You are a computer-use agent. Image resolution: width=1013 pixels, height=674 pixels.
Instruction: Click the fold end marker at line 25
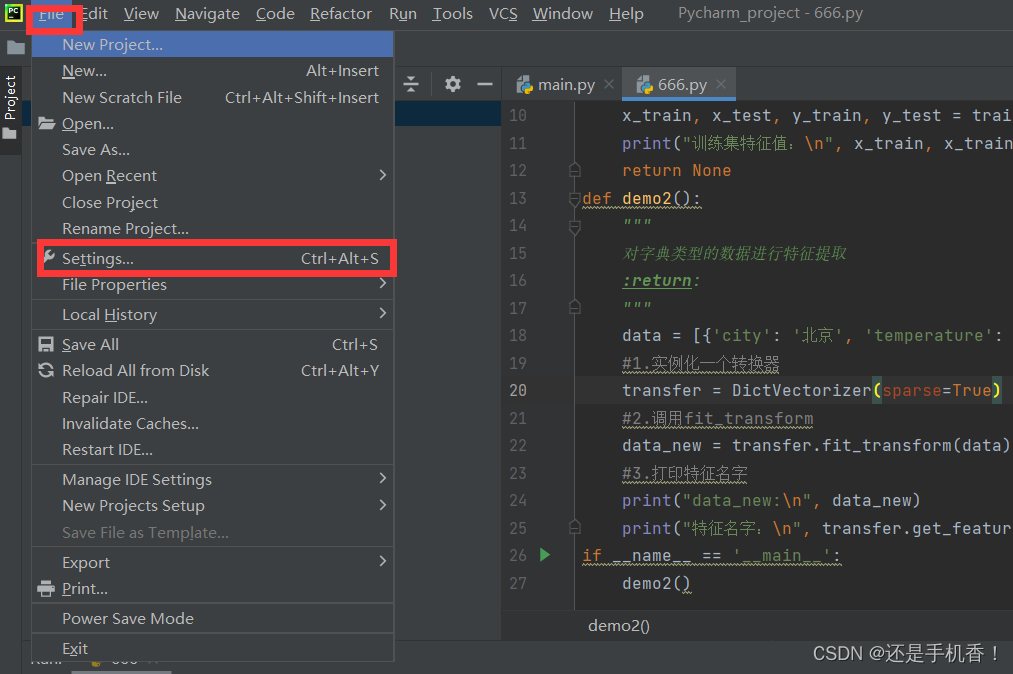point(574,528)
